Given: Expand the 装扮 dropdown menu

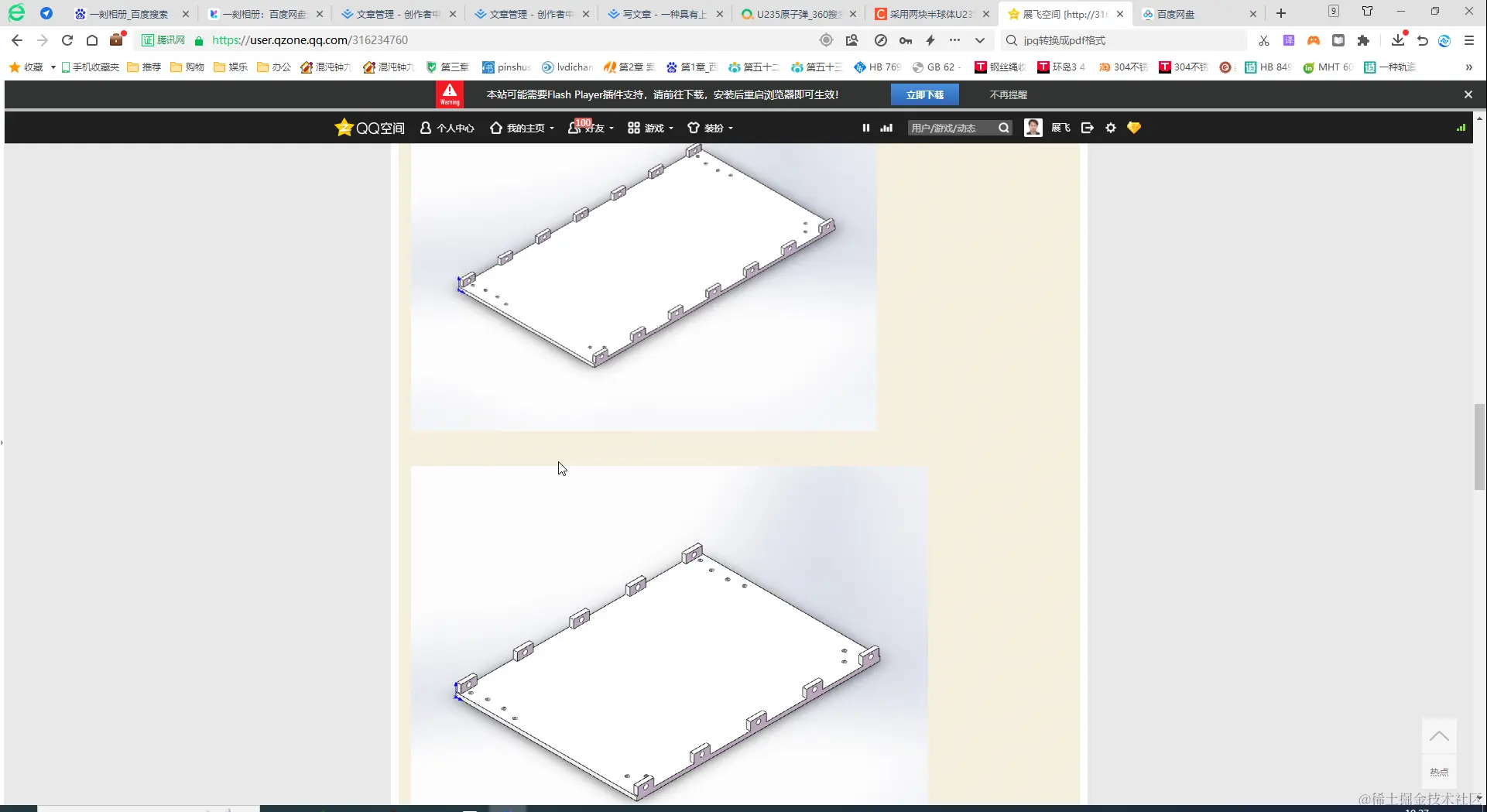Looking at the screenshot, I should pyautogui.click(x=709, y=127).
